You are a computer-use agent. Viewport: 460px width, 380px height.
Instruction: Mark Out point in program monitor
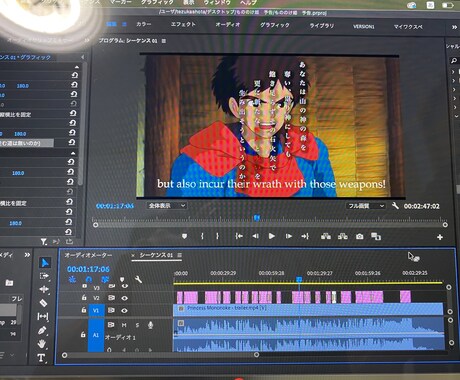217,236
